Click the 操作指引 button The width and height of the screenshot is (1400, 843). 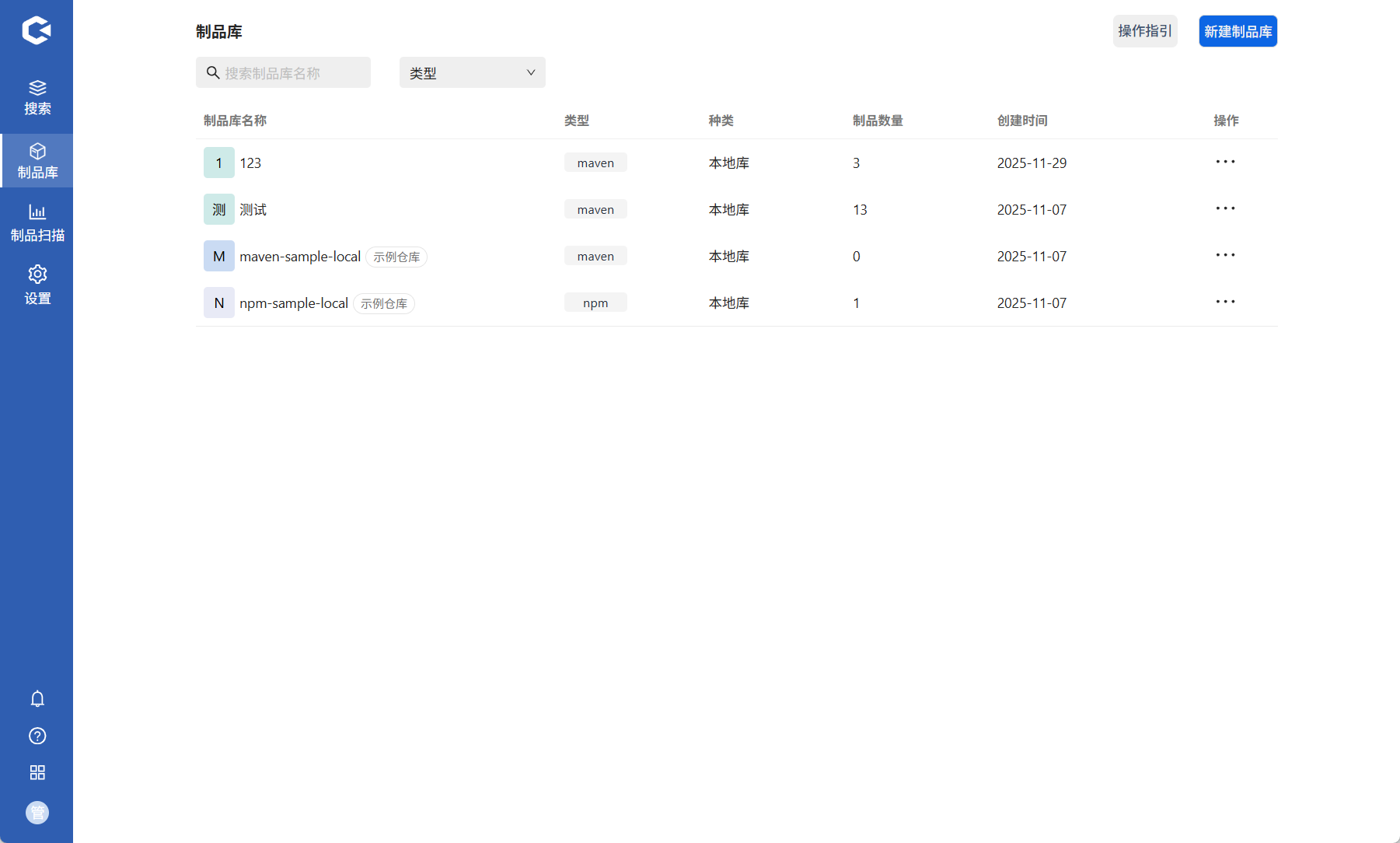1145,31
